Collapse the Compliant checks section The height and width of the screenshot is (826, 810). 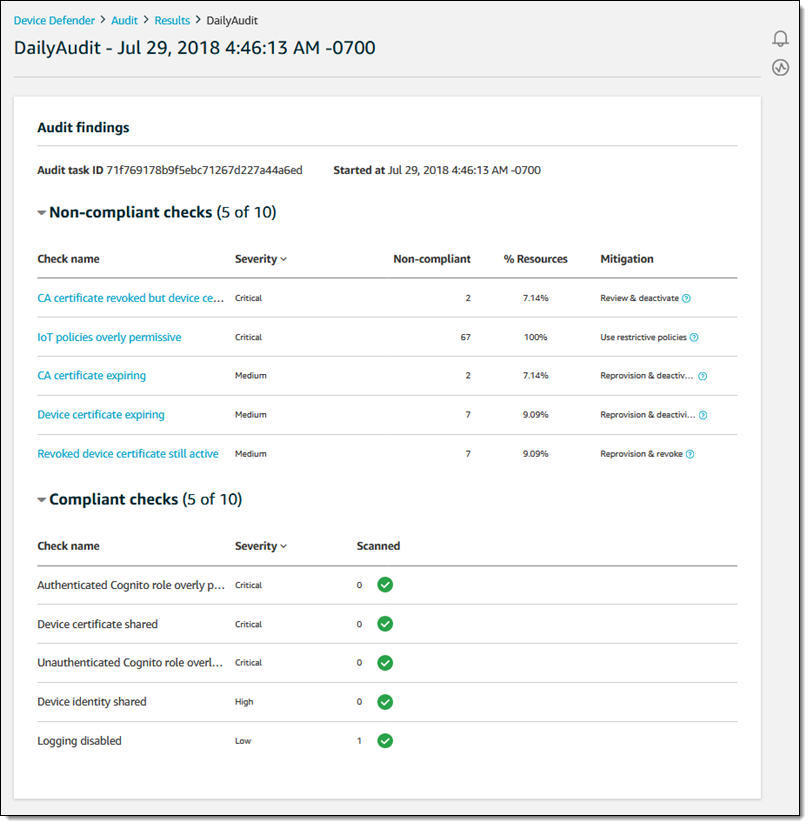(x=42, y=500)
